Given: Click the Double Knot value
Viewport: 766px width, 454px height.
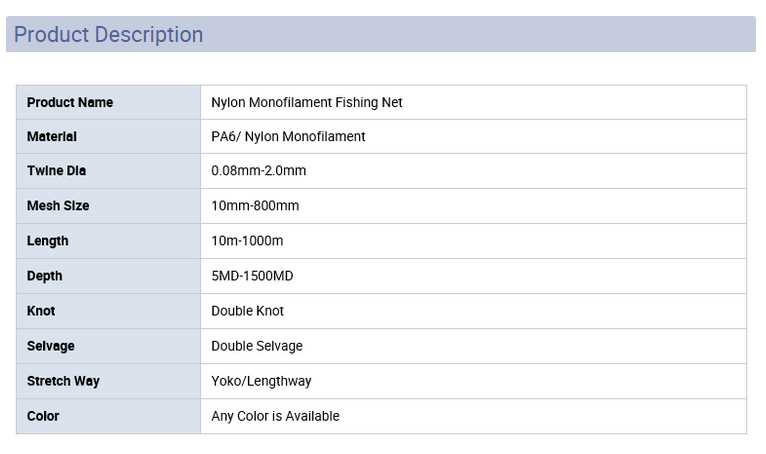Looking at the screenshot, I should tap(247, 311).
